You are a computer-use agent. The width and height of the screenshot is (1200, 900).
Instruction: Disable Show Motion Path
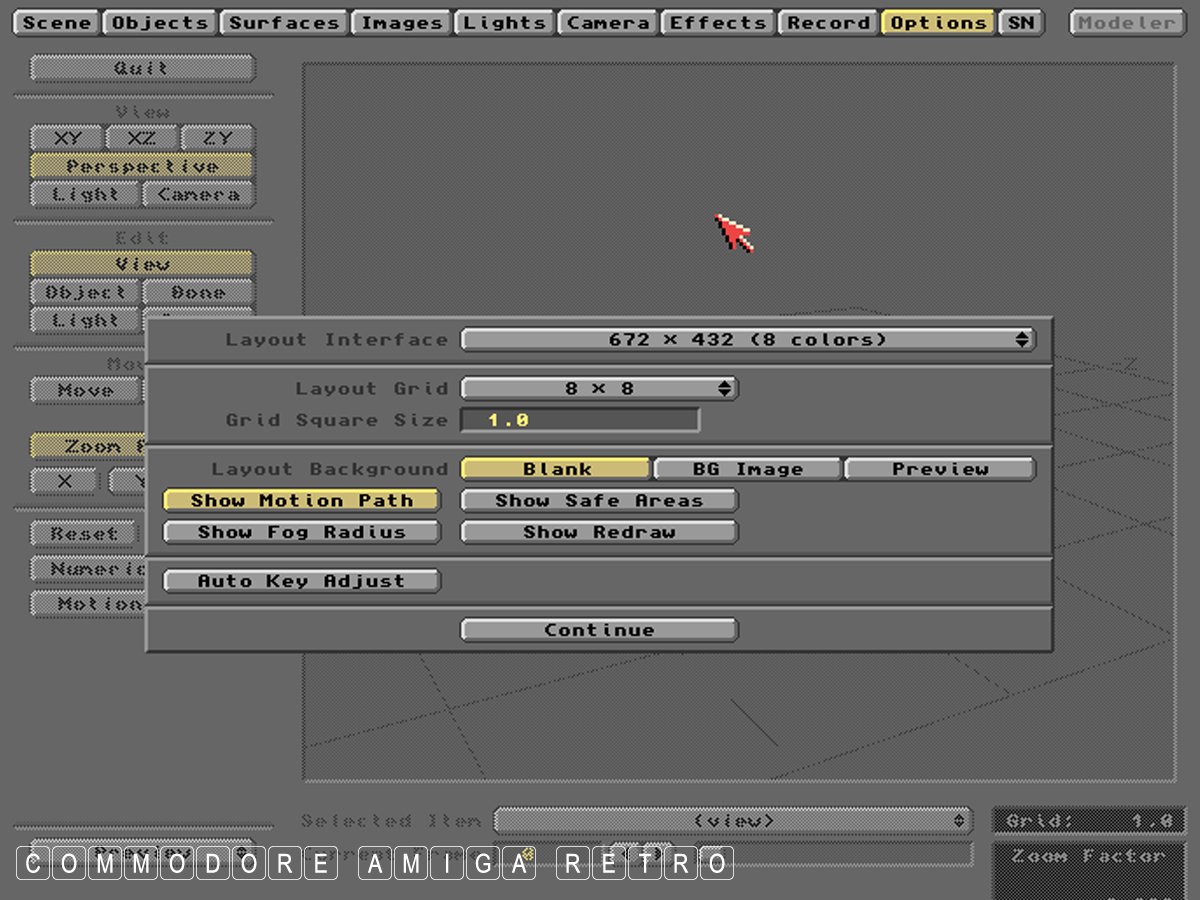pyautogui.click(x=301, y=501)
